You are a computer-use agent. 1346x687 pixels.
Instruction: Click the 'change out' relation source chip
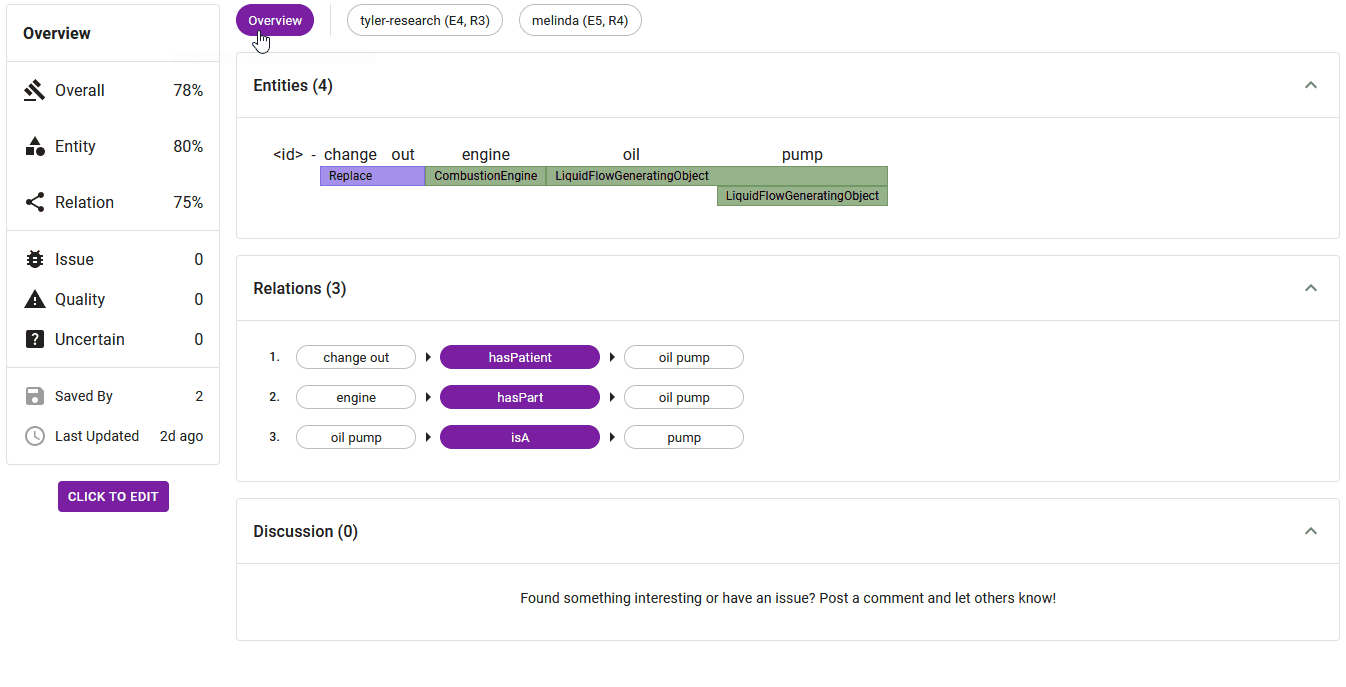[356, 358]
